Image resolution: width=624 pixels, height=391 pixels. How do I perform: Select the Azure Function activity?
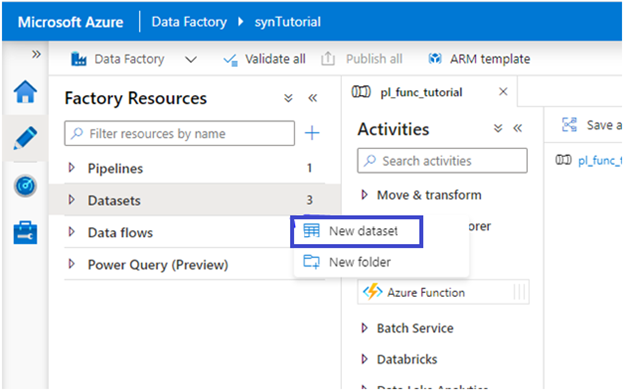tap(443, 292)
